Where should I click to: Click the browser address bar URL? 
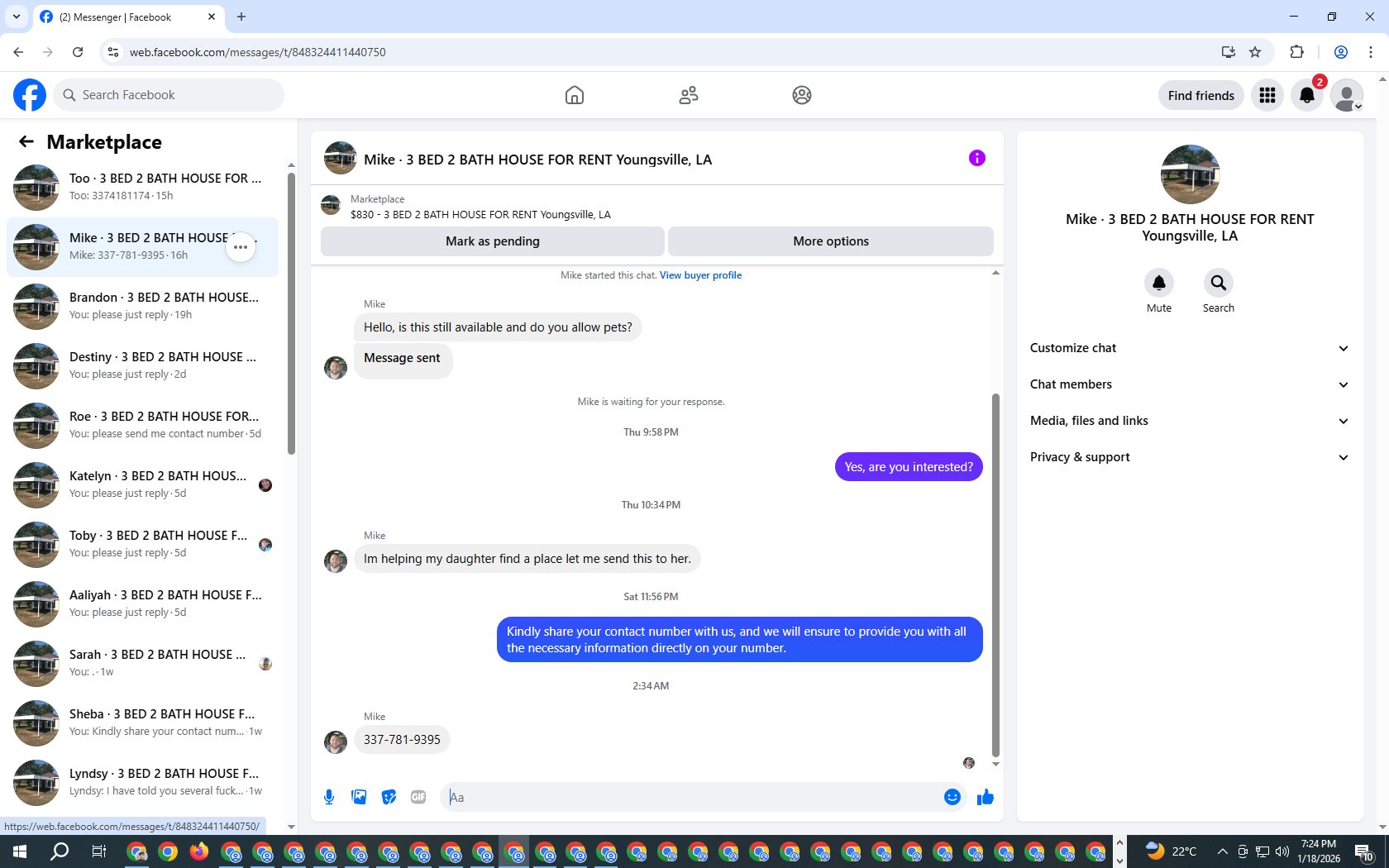click(257, 52)
